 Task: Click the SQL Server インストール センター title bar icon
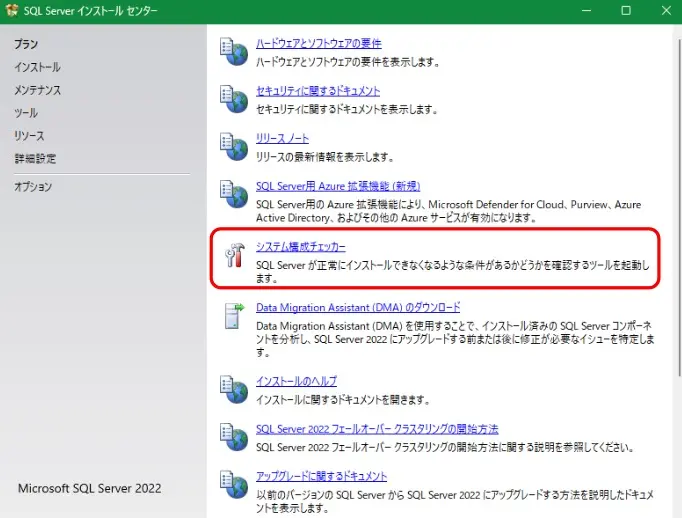pyautogui.click(x=12, y=10)
